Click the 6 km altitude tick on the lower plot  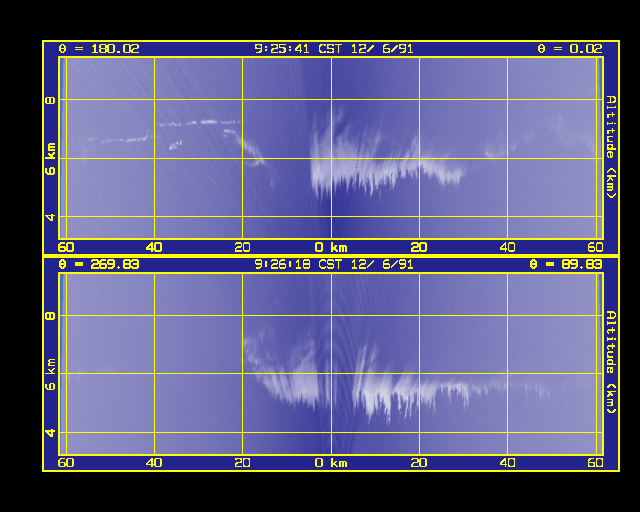(51, 374)
